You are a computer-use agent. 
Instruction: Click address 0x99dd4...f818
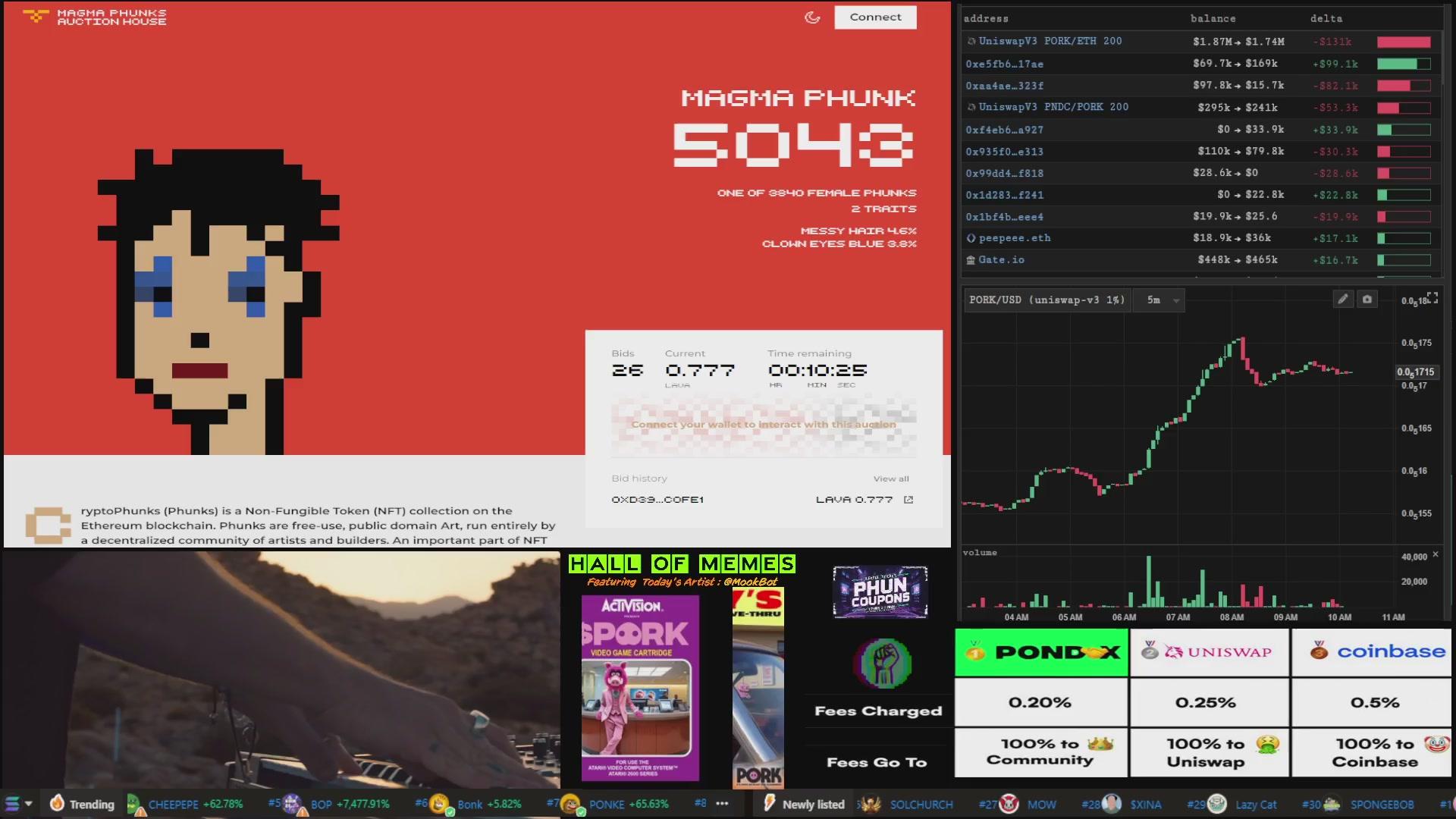[1004, 173]
